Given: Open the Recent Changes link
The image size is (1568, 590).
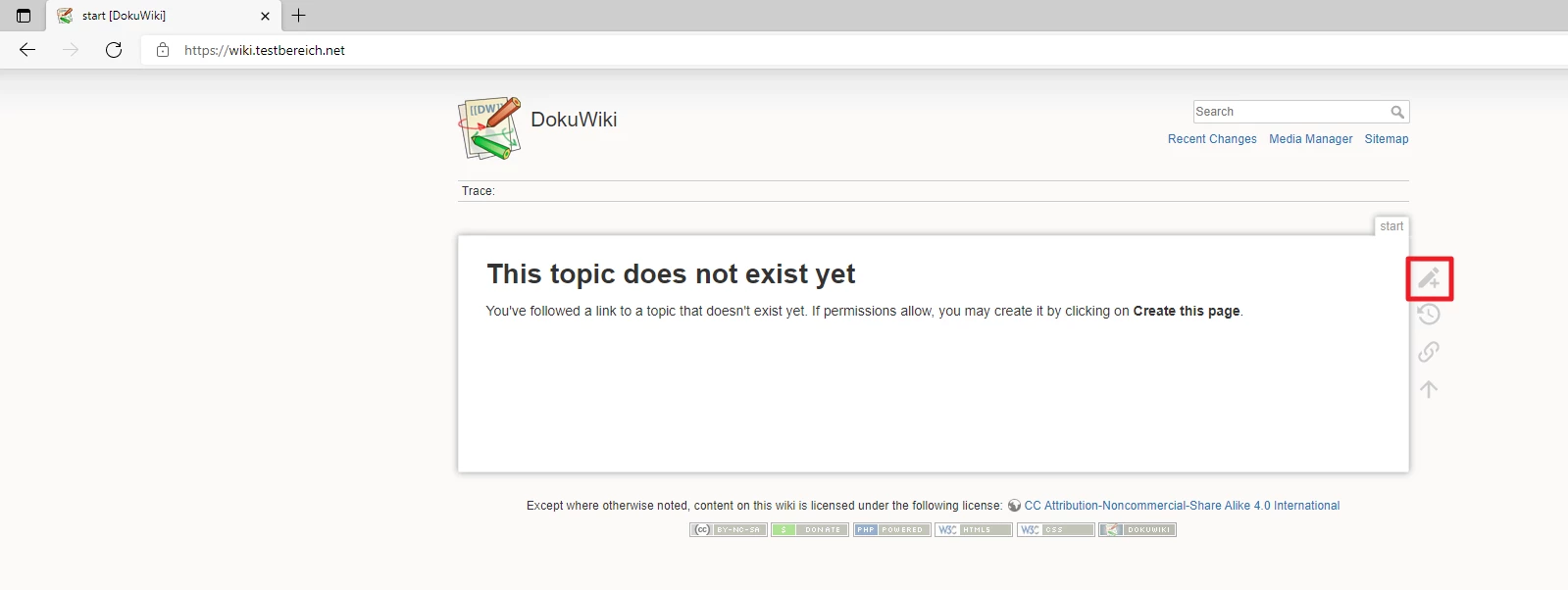Looking at the screenshot, I should point(1212,139).
